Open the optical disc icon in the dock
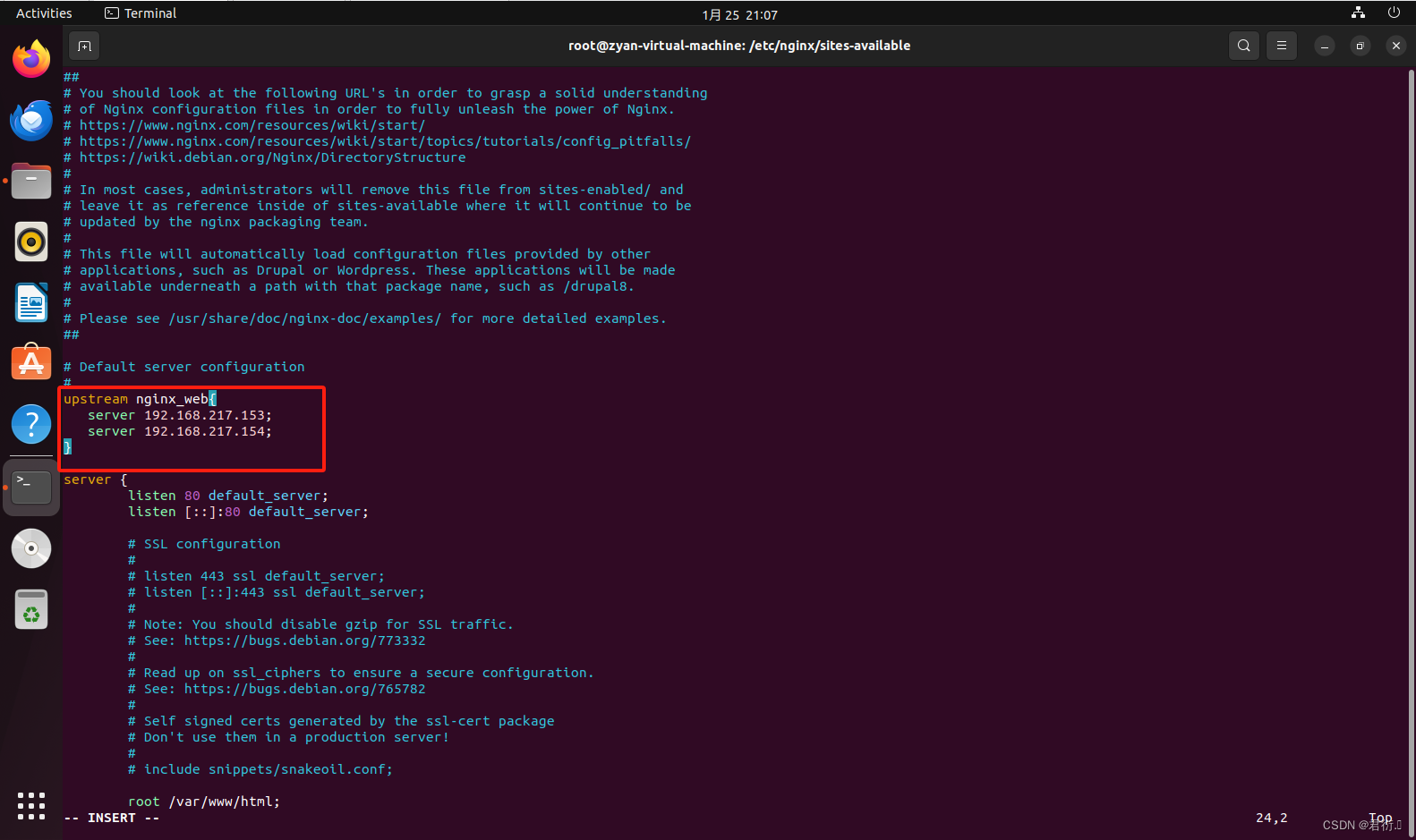Viewport: 1416px width, 840px height. [x=31, y=548]
